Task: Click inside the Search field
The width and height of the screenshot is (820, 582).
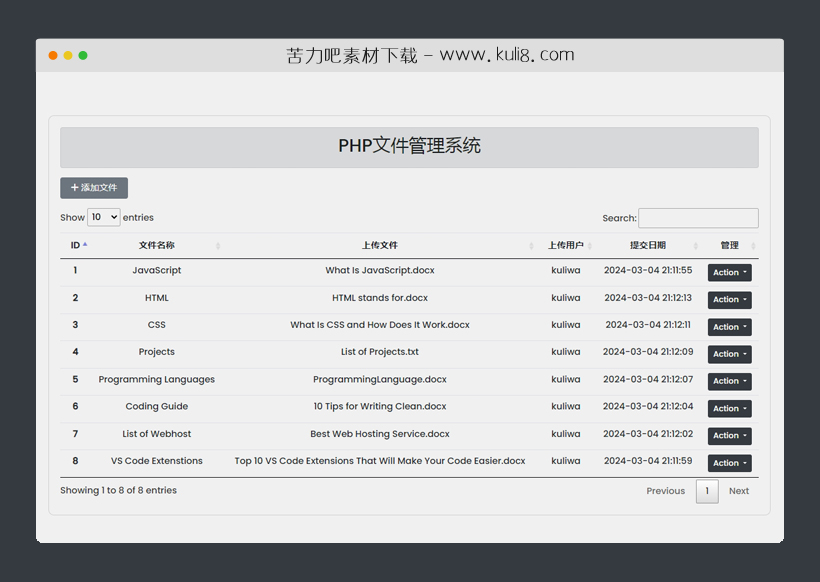Action: click(x=698, y=217)
